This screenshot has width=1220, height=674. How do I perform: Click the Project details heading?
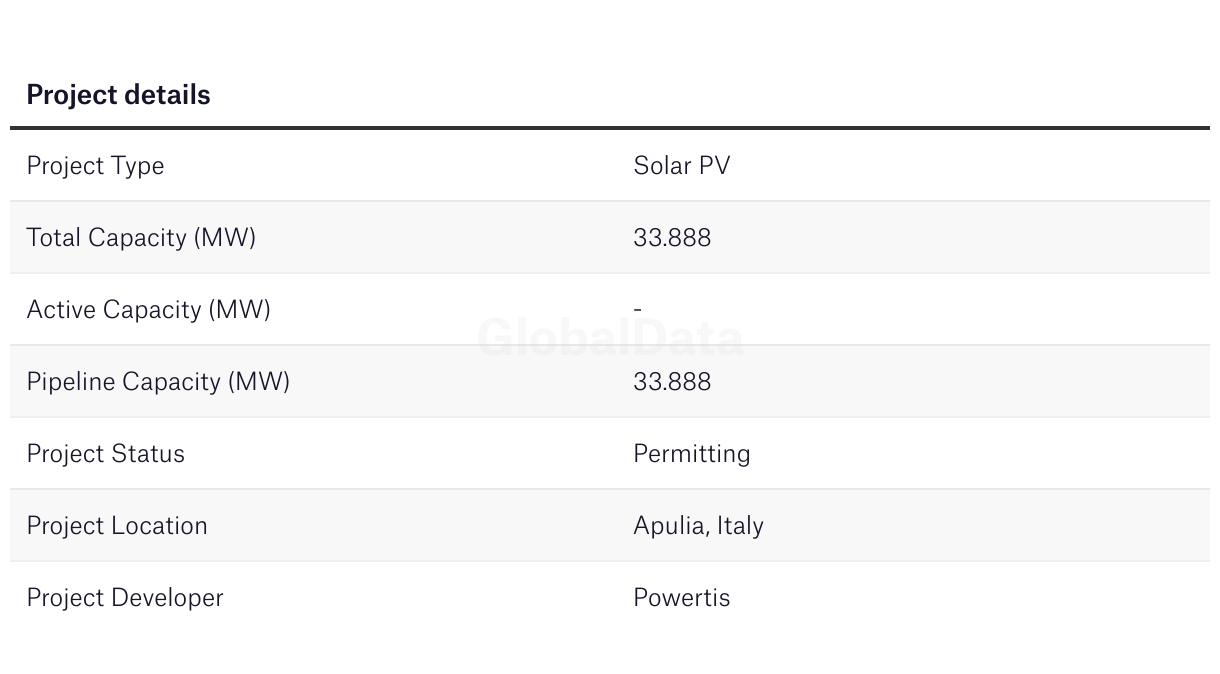(118, 95)
